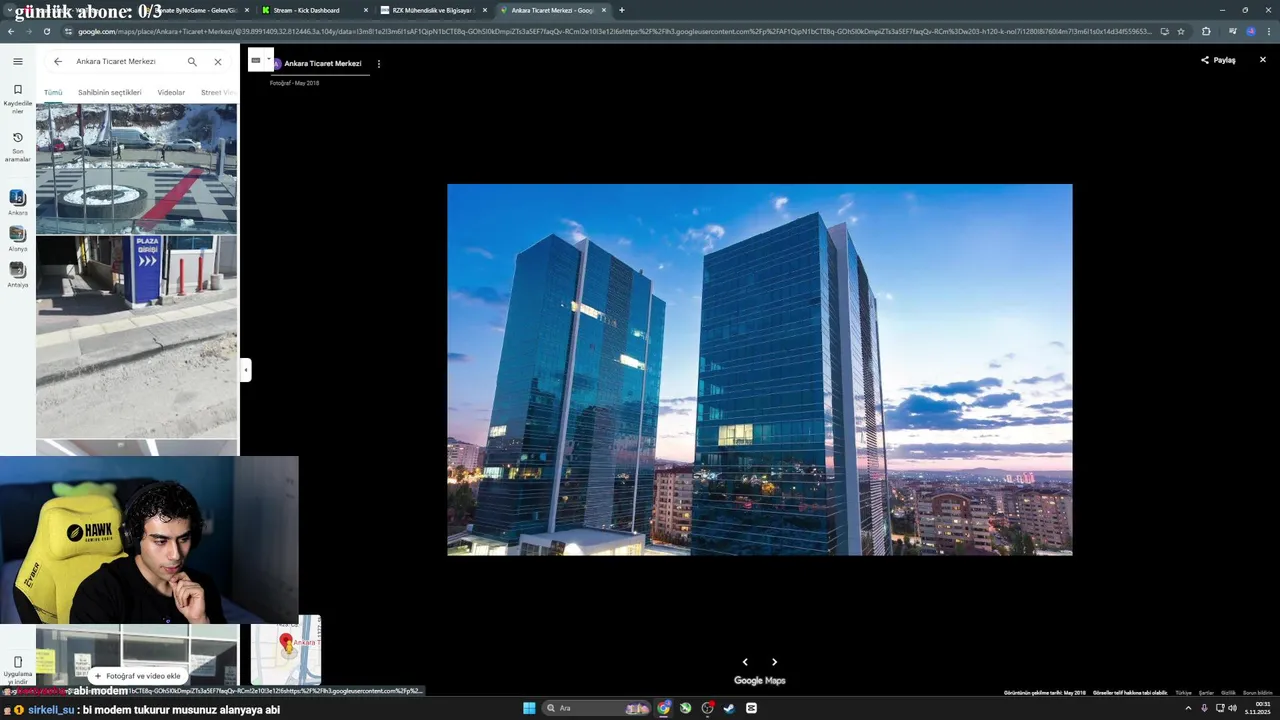This screenshot has height=720, width=1280.
Task: Open Kaydedilenler saved places
Action: tap(17, 98)
